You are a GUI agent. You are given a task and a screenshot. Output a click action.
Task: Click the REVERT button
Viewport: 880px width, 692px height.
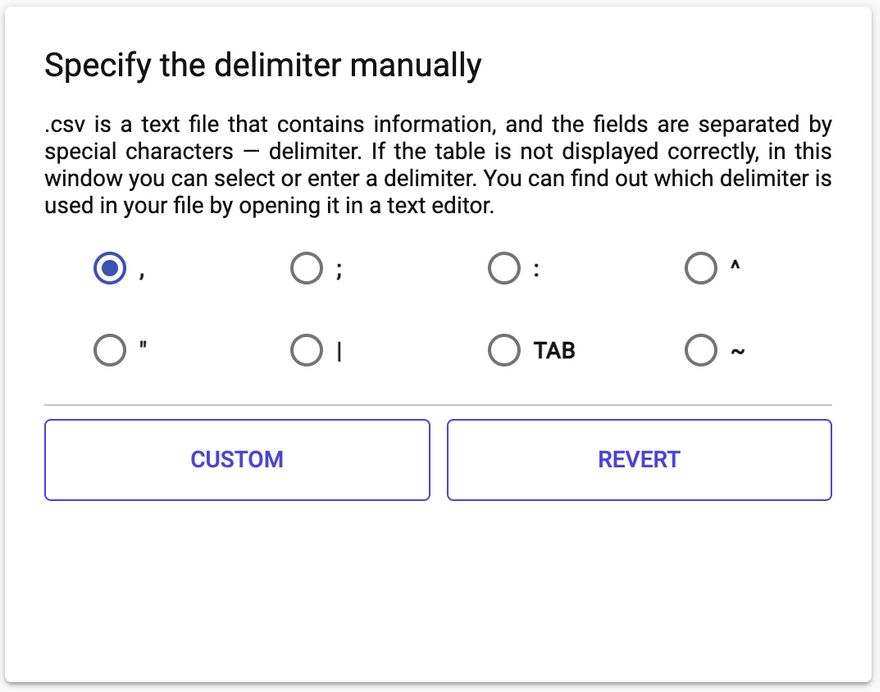pyautogui.click(x=639, y=460)
